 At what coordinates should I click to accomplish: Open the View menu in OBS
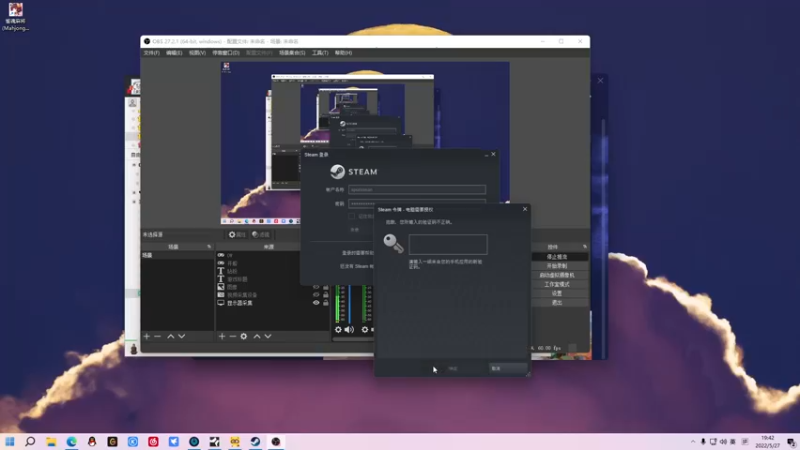click(x=197, y=53)
